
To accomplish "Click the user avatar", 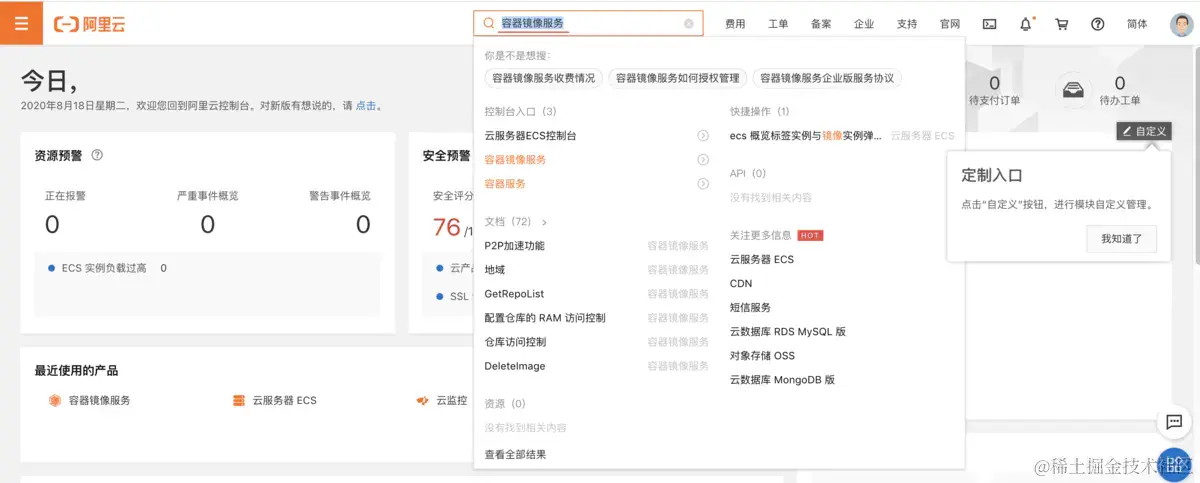I will click(1181, 24).
